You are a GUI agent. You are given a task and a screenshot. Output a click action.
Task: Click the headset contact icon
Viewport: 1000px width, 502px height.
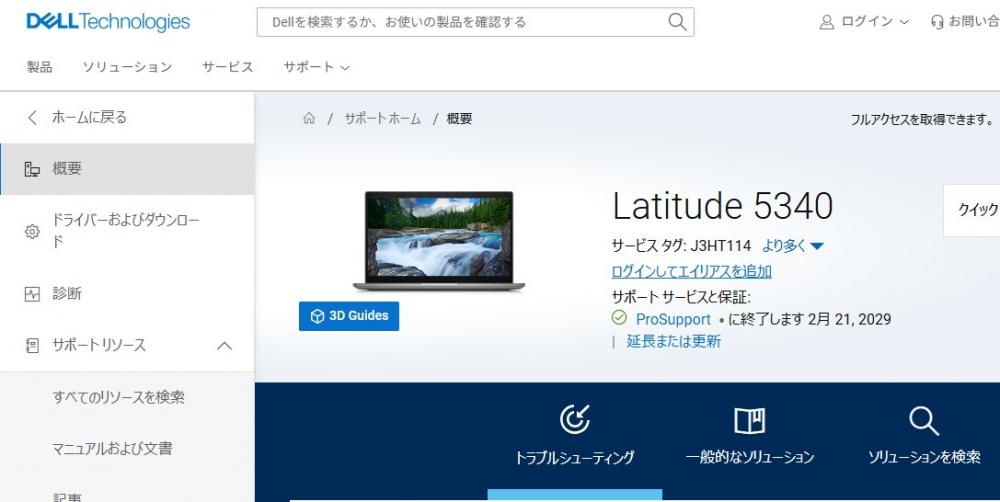[937, 22]
